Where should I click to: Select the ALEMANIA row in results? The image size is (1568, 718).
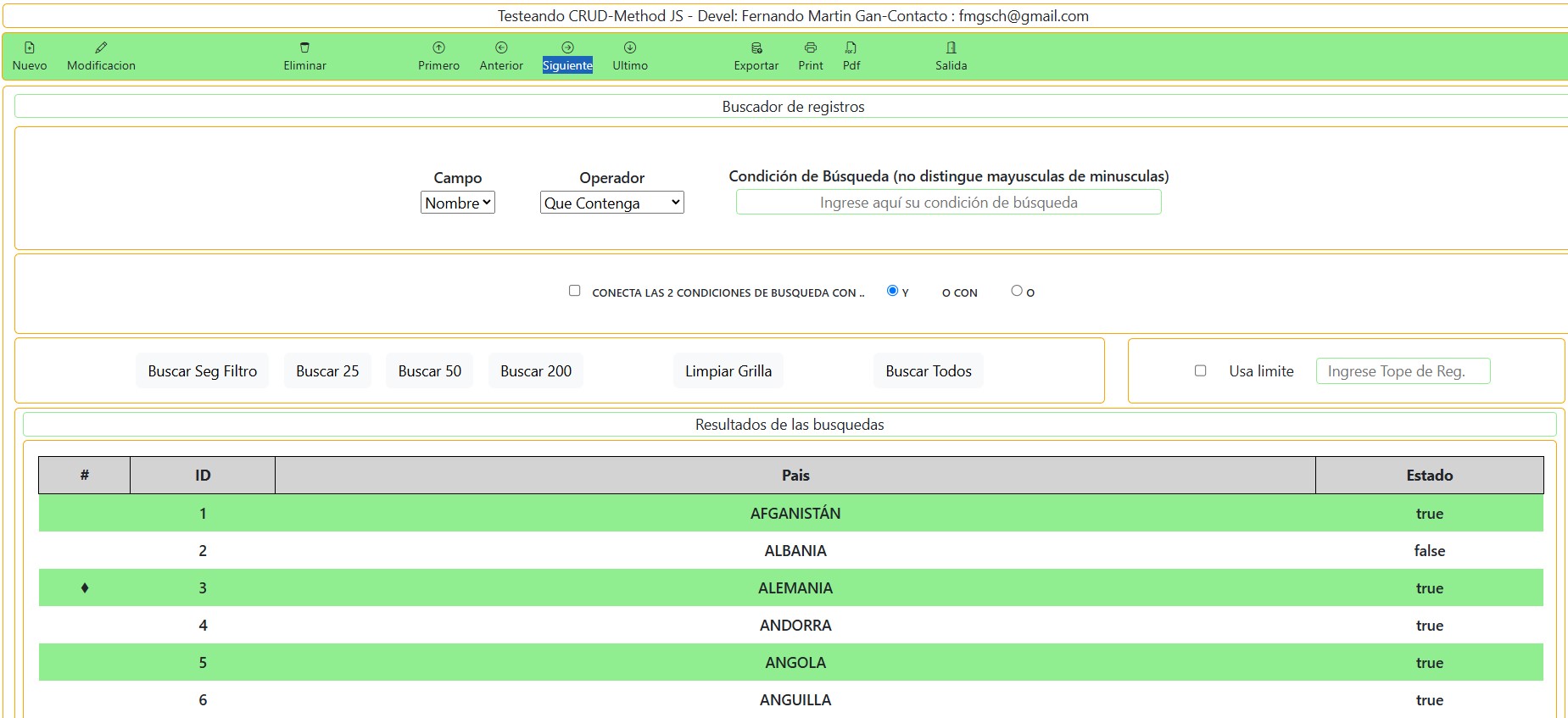click(795, 587)
